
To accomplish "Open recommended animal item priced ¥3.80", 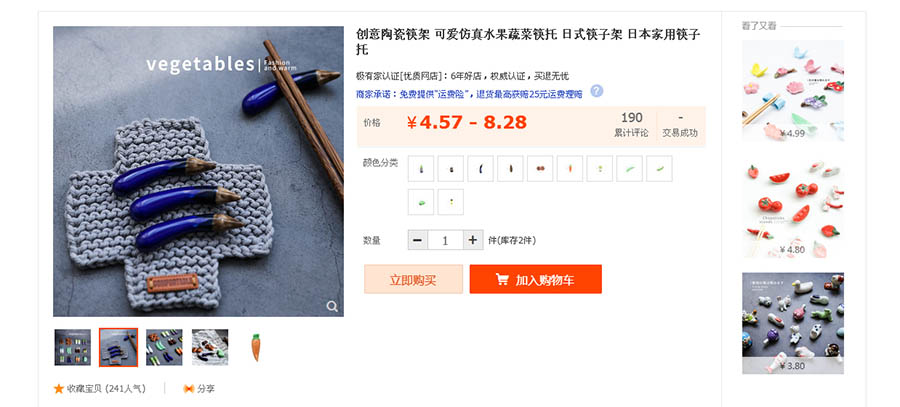I will pos(793,323).
